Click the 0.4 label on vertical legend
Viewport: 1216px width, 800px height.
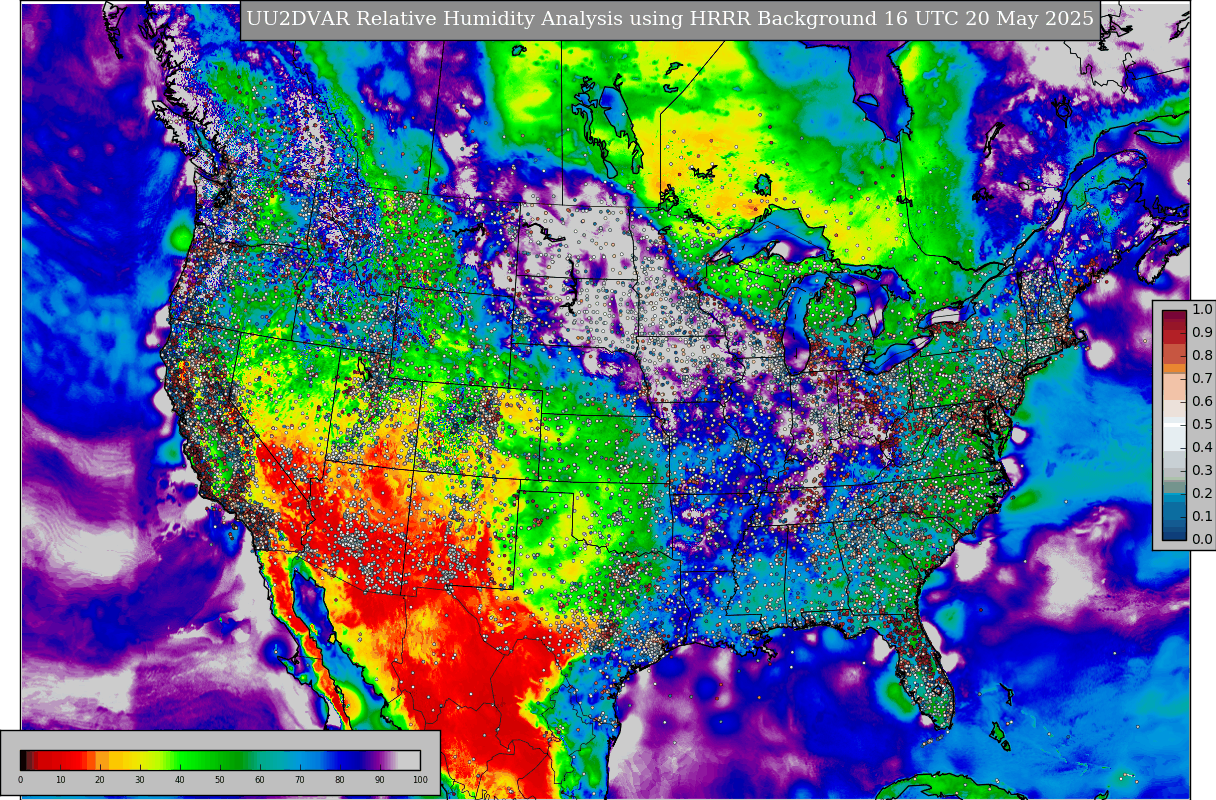(1203, 447)
